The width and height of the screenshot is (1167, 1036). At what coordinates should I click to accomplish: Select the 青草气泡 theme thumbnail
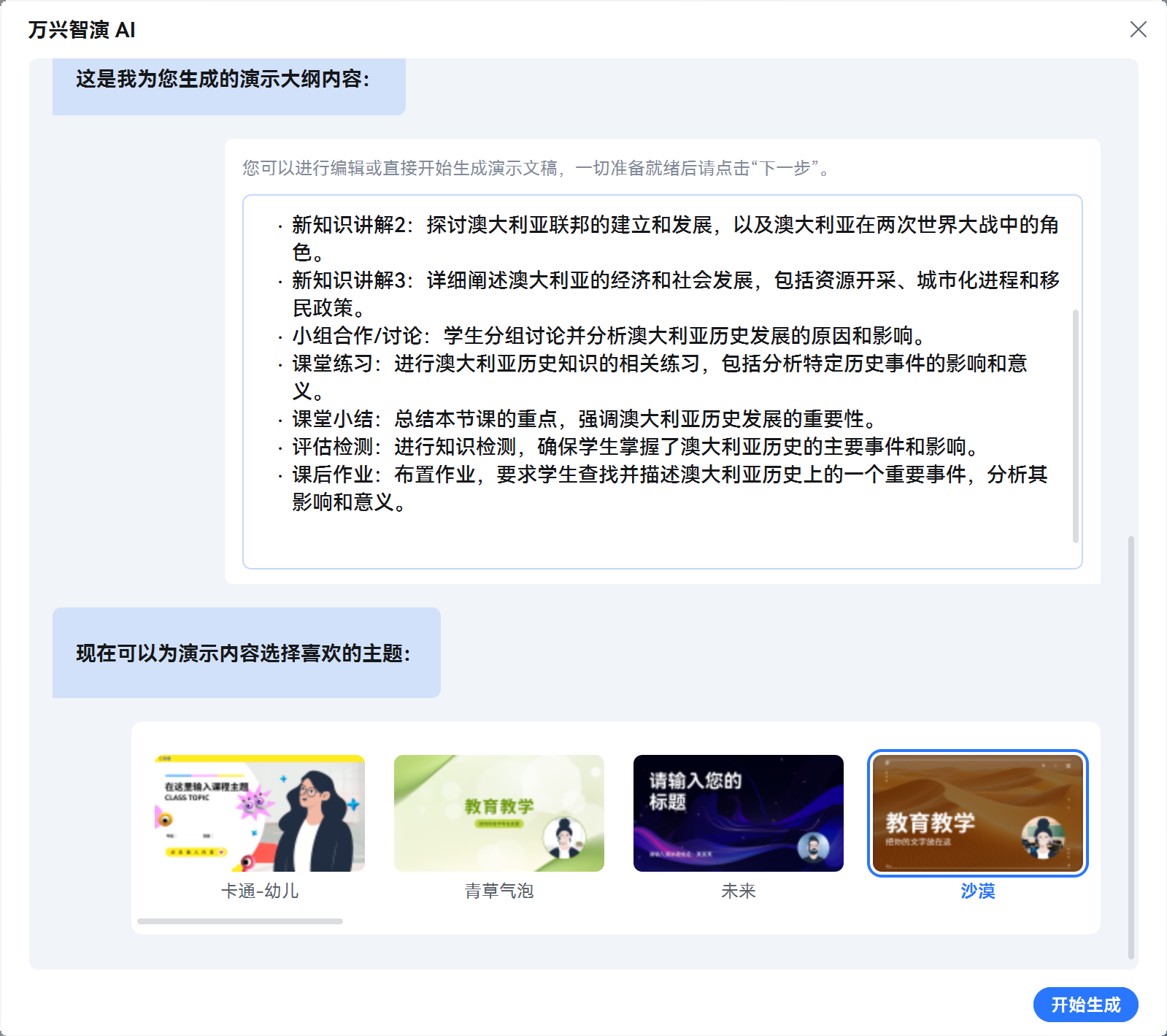499,813
